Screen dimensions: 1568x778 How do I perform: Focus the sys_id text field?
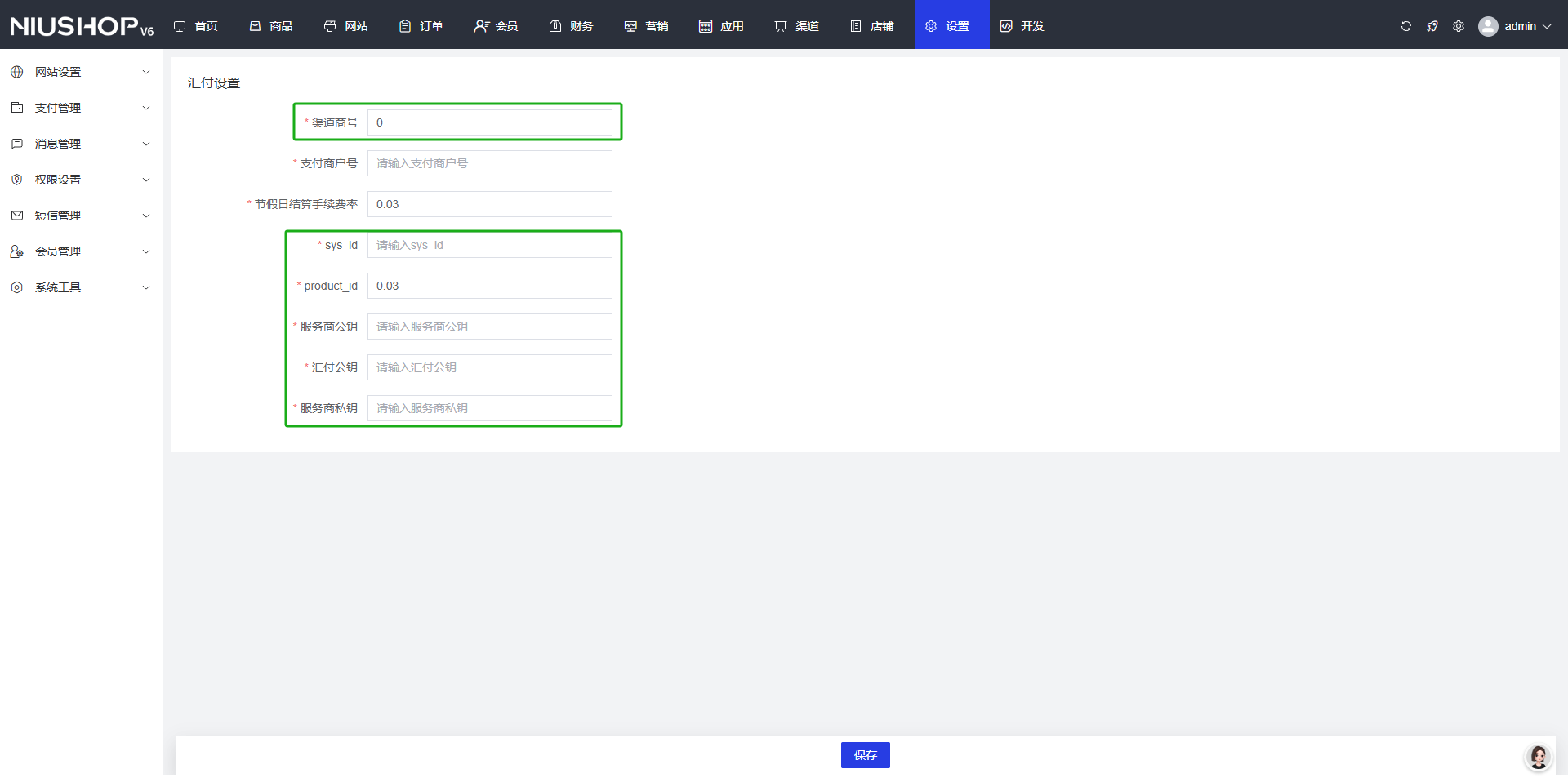489,245
